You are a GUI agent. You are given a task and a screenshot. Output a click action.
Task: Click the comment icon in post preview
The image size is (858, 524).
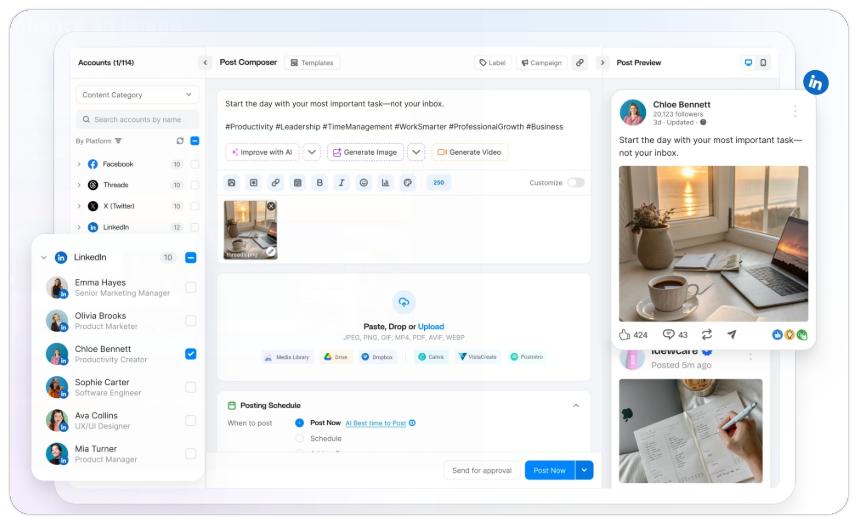(x=668, y=334)
